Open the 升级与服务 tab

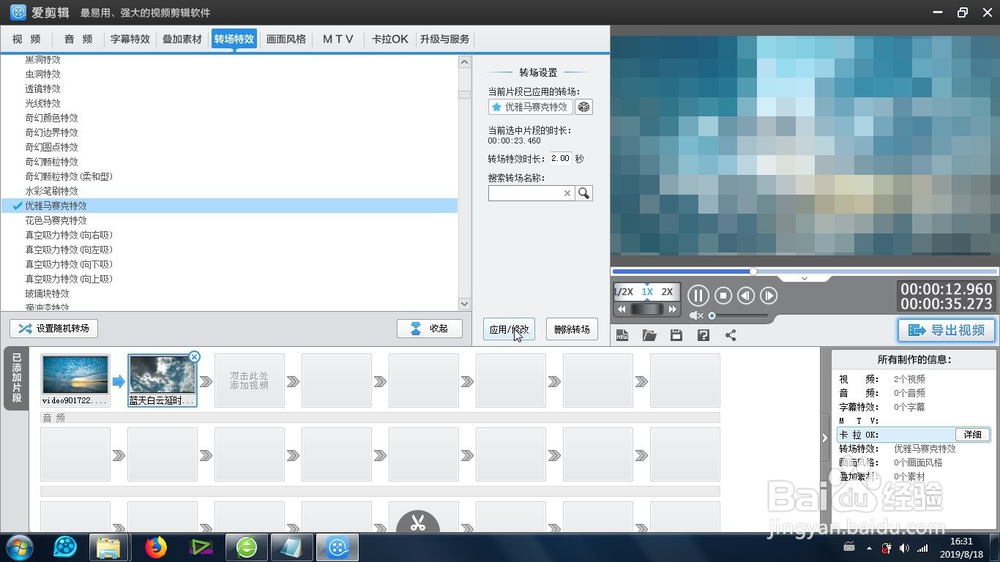tap(445, 39)
